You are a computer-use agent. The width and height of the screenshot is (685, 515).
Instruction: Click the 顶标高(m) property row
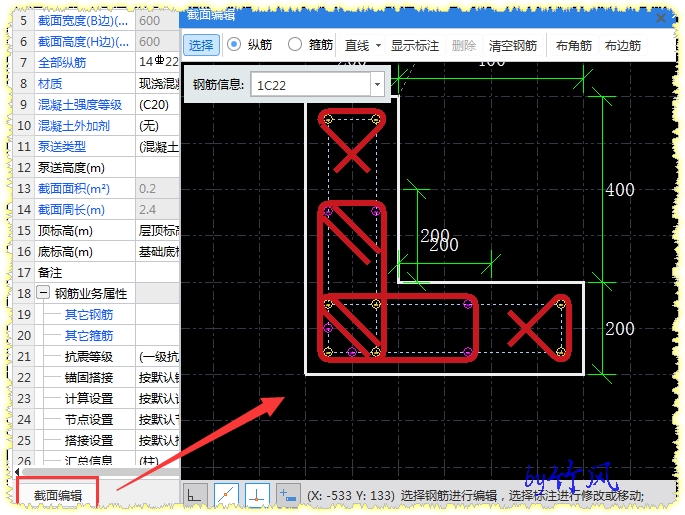click(x=96, y=230)
